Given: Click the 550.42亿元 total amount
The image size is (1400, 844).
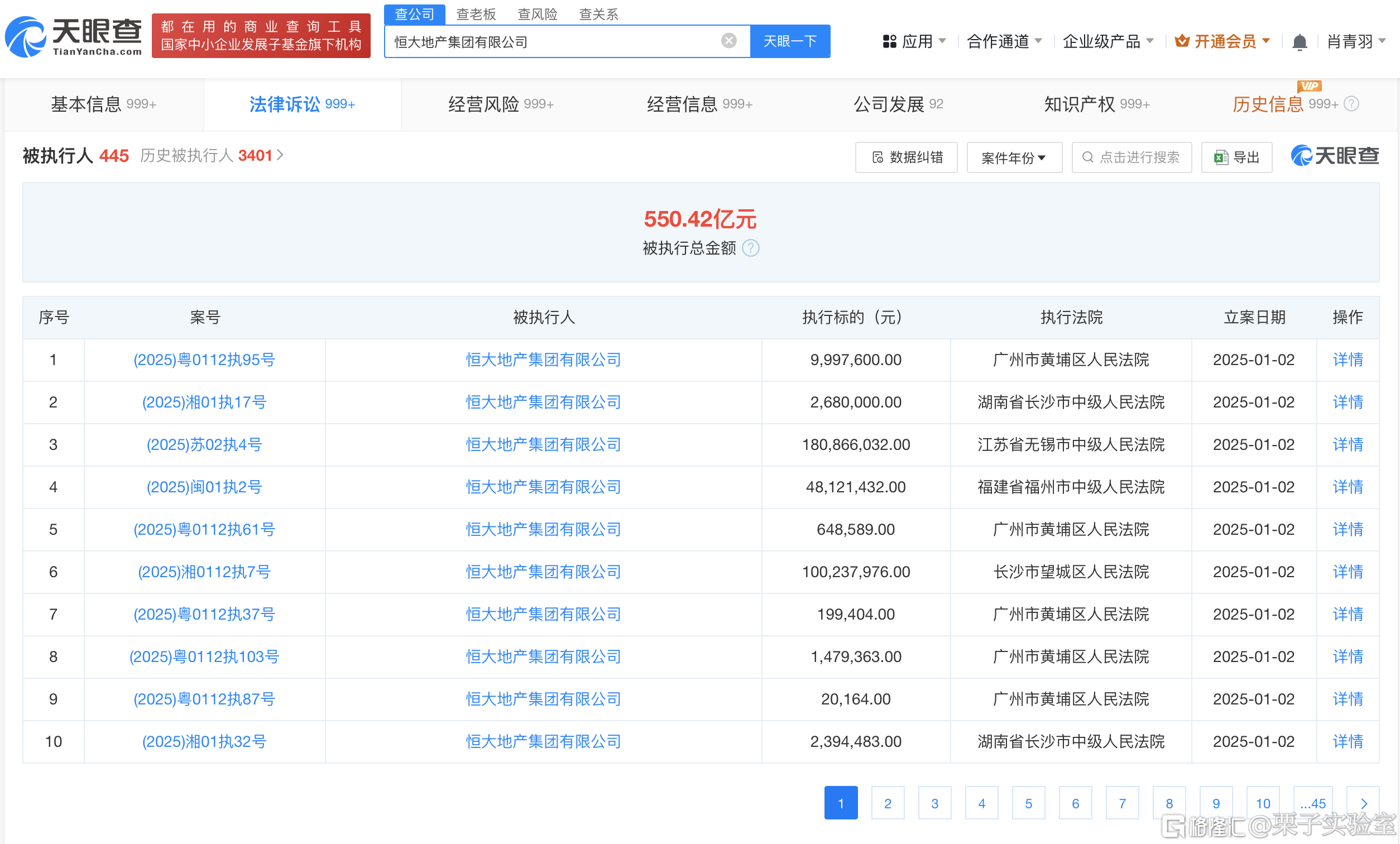Looking at the screenshot, I should 700,219.
